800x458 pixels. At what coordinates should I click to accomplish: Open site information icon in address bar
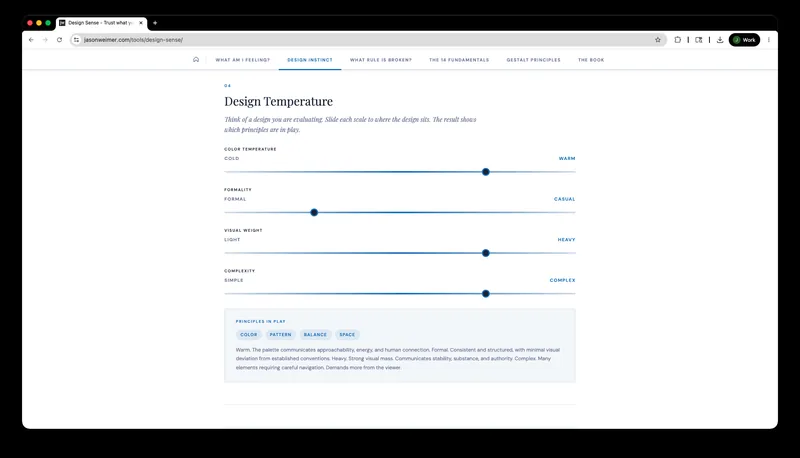77,40
